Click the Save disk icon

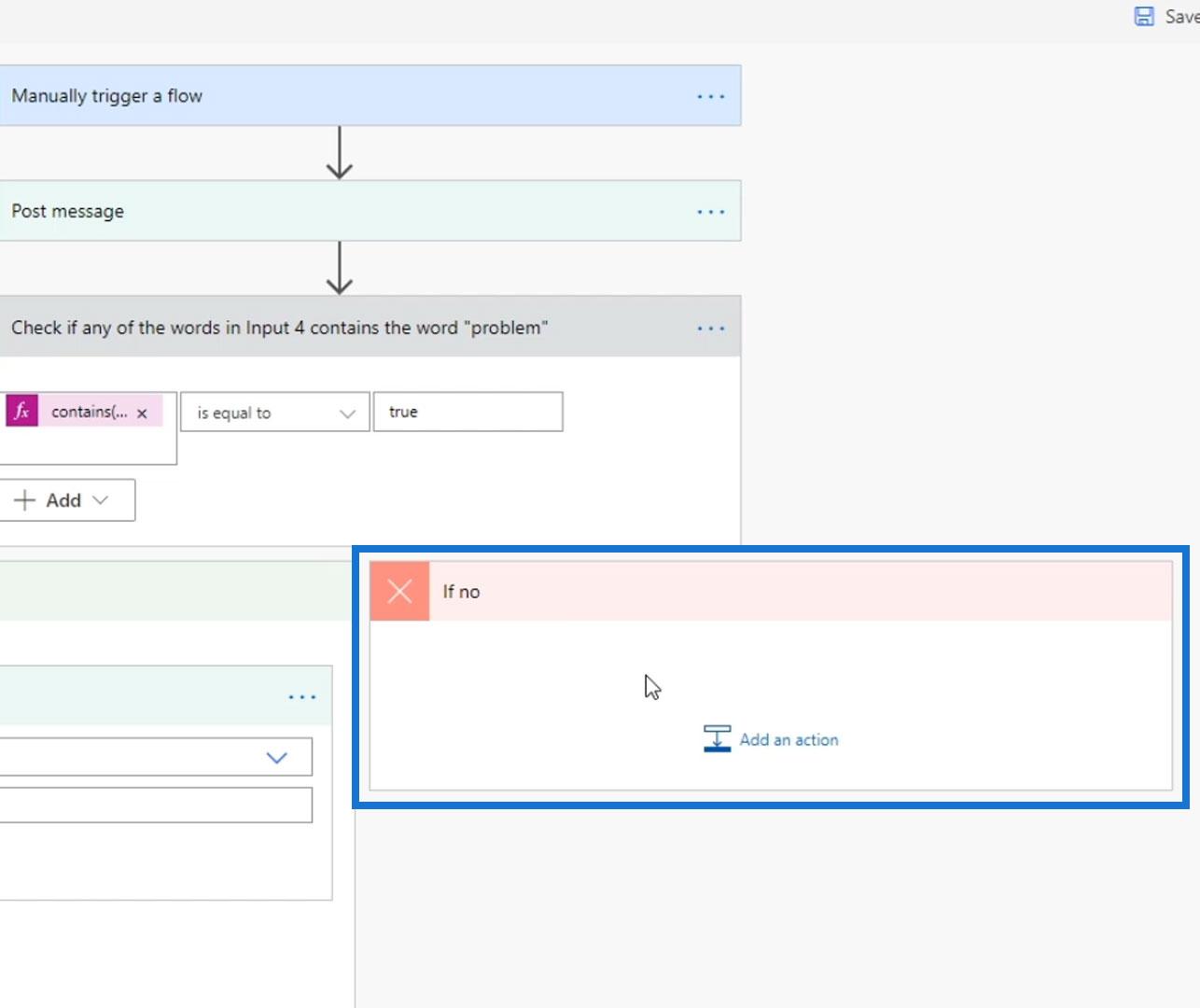tap(1144, 16)
